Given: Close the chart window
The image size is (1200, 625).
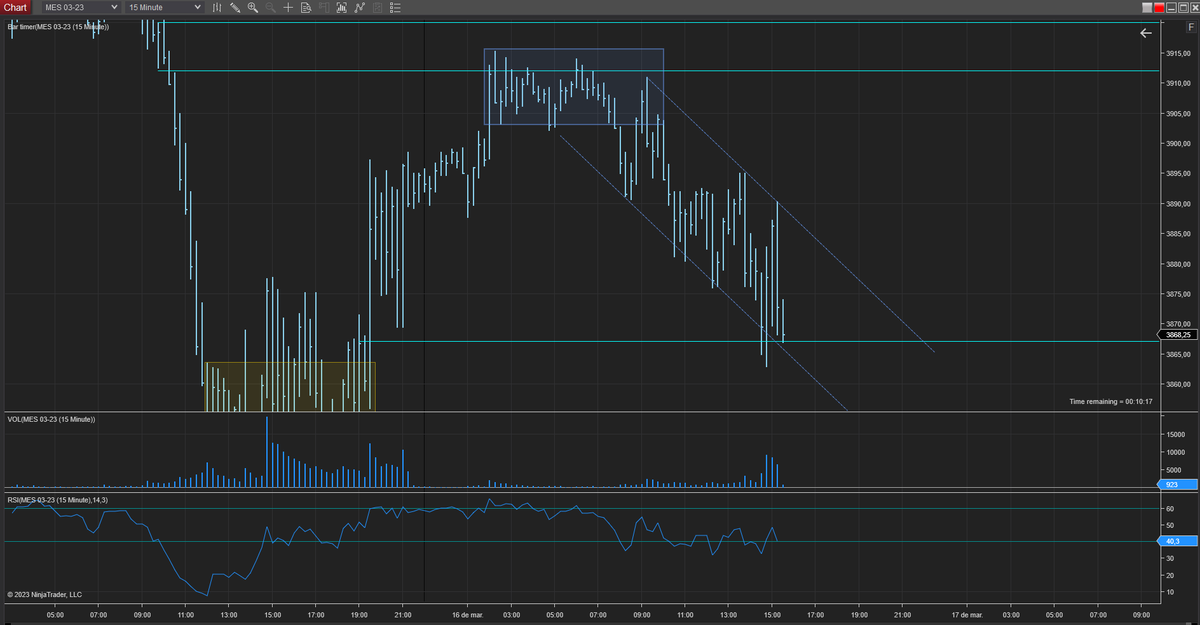Looking at the screenshot, I should [x=1195, y=7].
